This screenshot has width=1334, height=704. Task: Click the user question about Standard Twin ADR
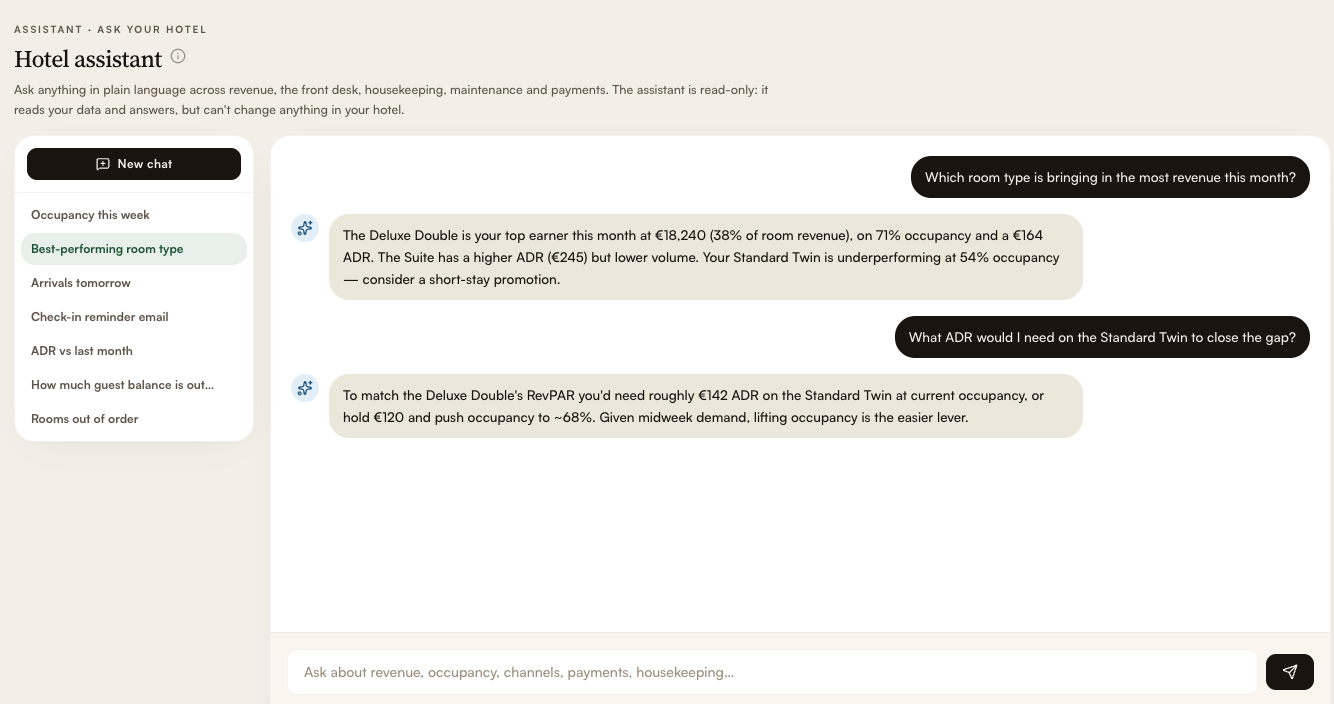click(x=1102, y=337)
